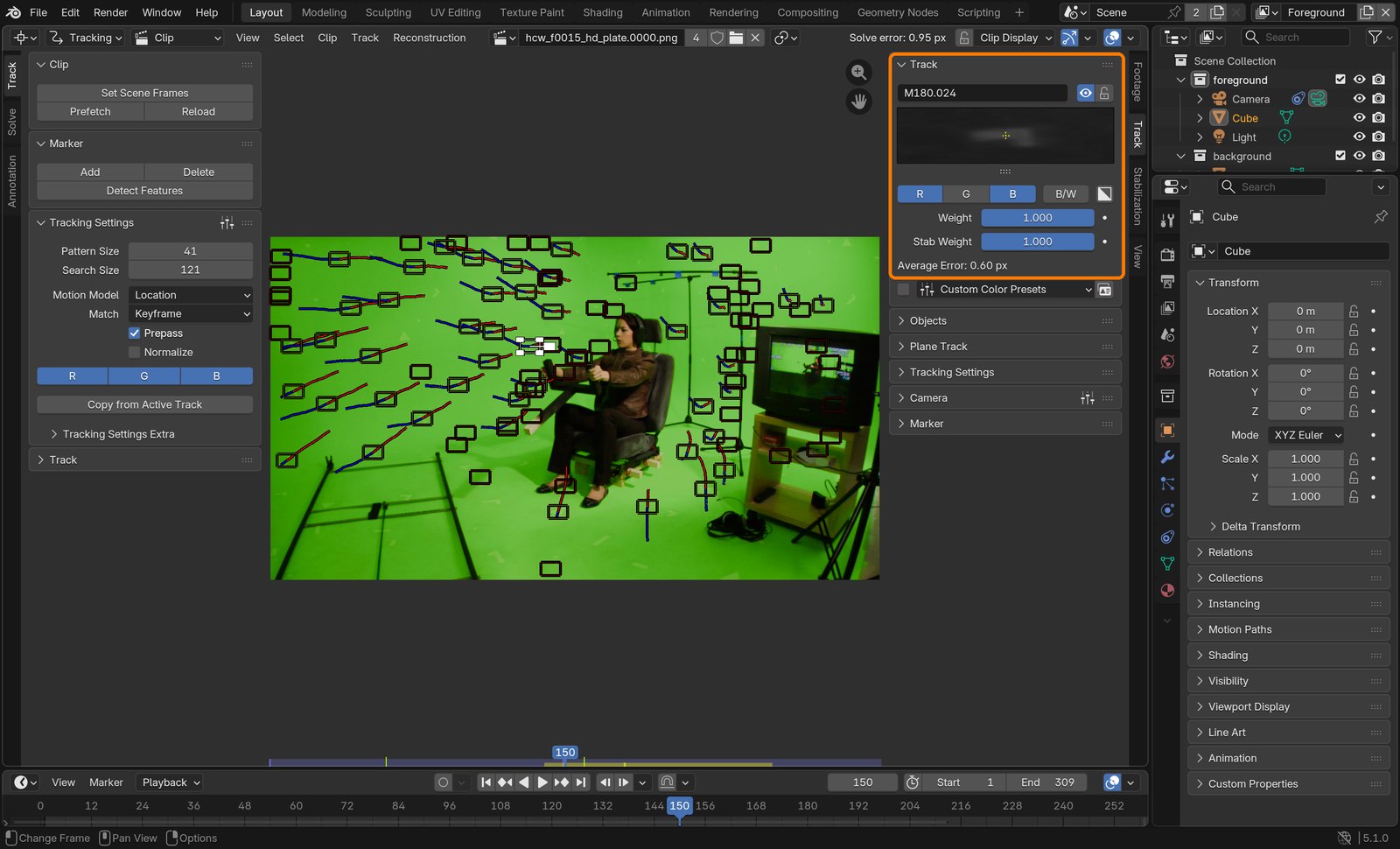This screenshot has height=849, width=1400.
Task: Click the Set Scene Frames button
Action: click(144, 93)
